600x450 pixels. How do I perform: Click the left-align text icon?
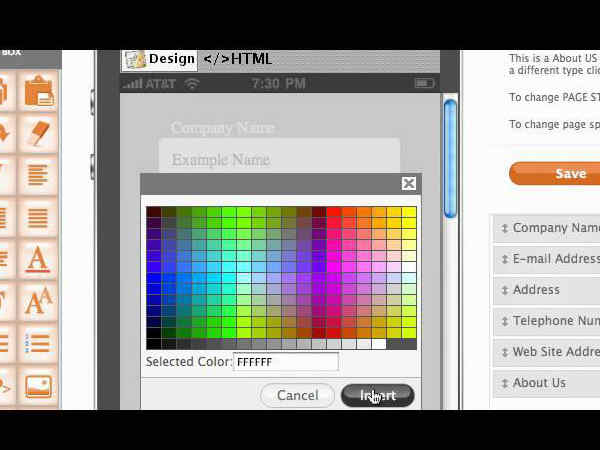tap(38, 176)
